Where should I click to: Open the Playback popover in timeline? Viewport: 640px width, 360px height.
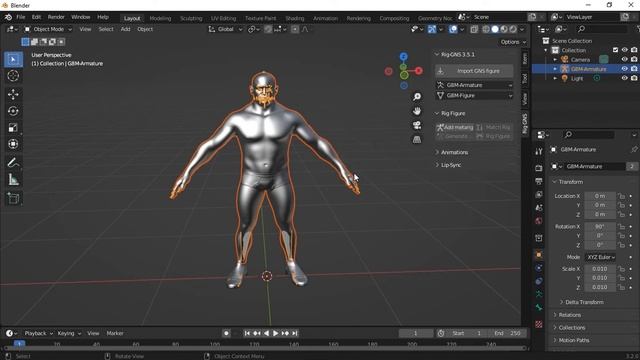click(x=38, y=333)
